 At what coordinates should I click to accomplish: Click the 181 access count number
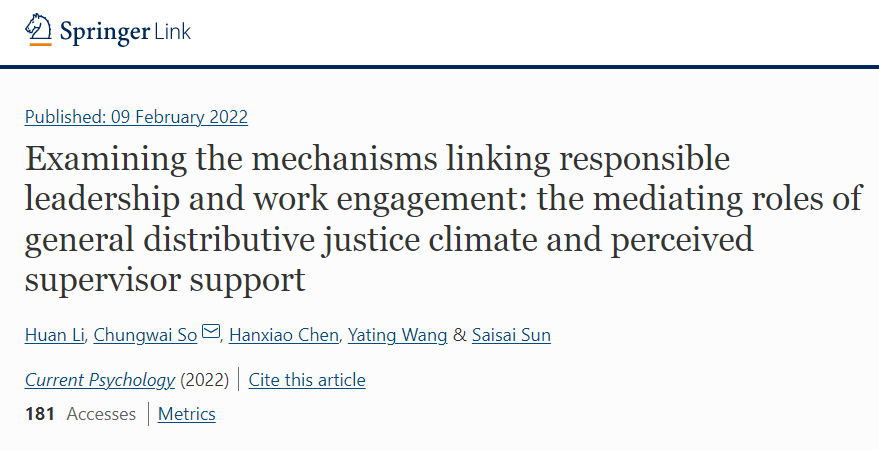40,414
